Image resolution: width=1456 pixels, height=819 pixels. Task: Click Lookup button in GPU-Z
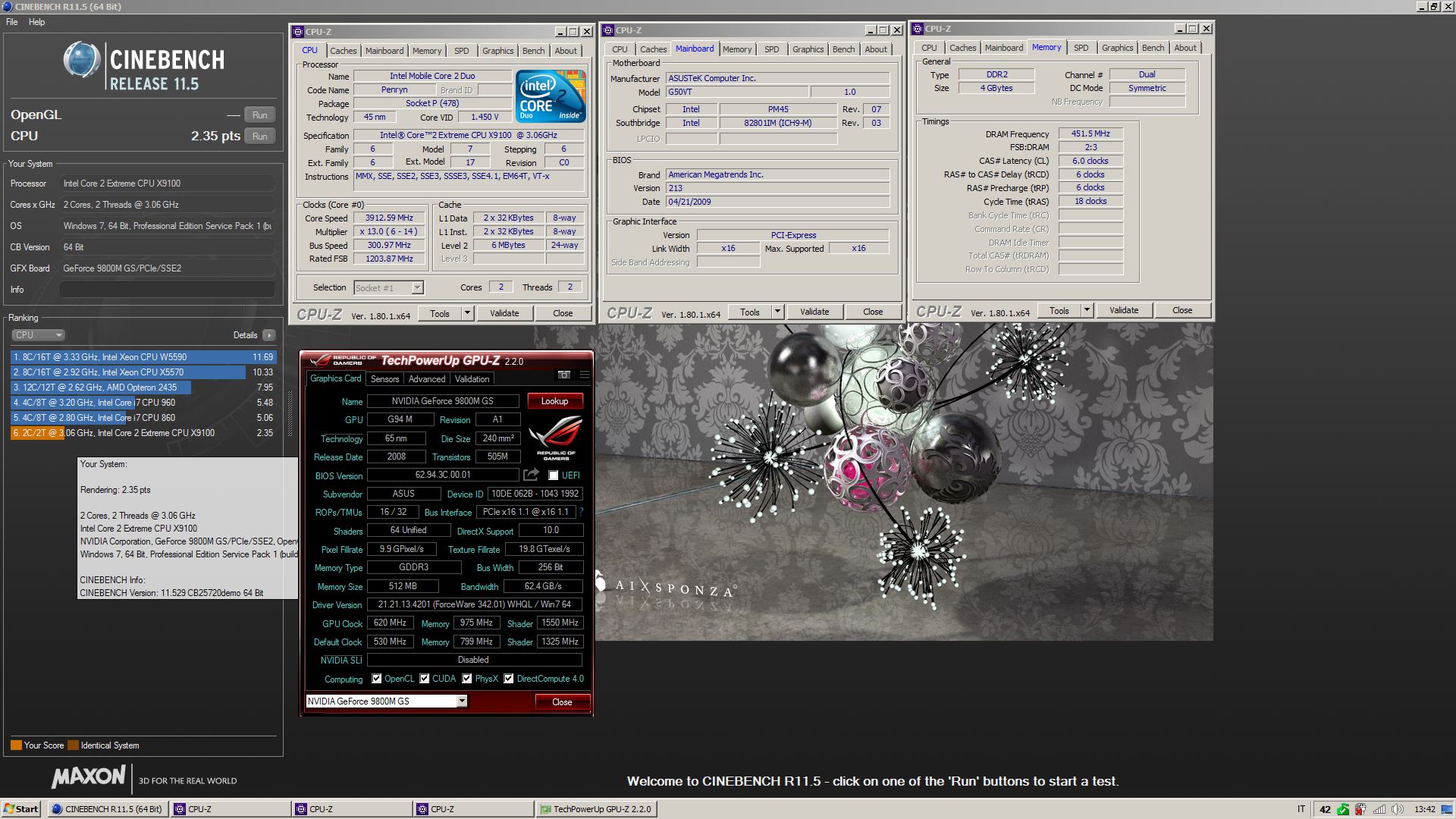(554, 401)
